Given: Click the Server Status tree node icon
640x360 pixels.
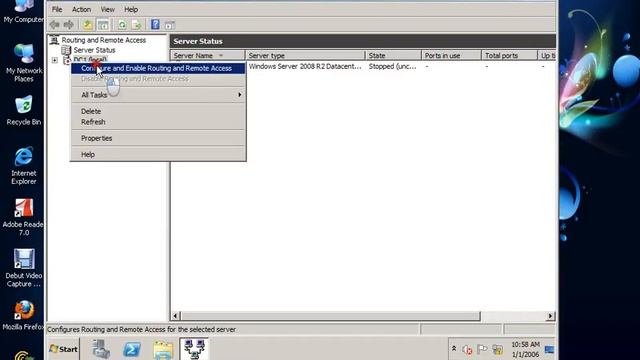Looking at the screenshot, I should 66,50.
